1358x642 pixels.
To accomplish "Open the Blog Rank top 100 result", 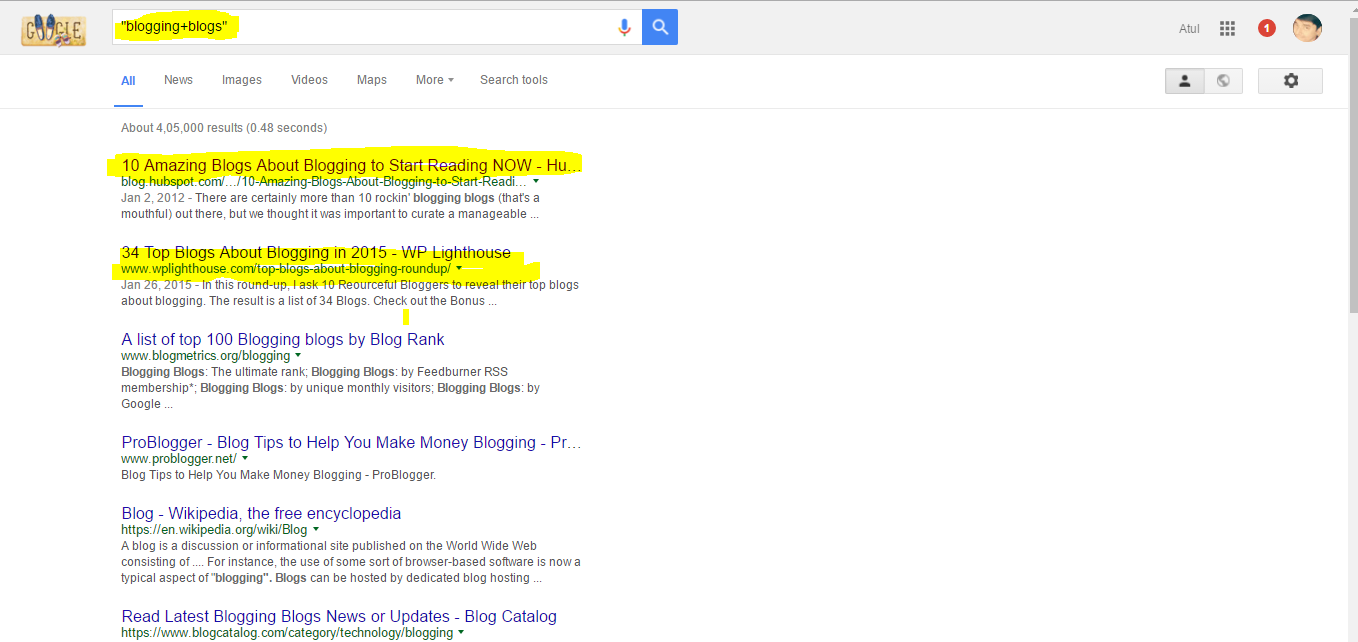I will point(283,339).
